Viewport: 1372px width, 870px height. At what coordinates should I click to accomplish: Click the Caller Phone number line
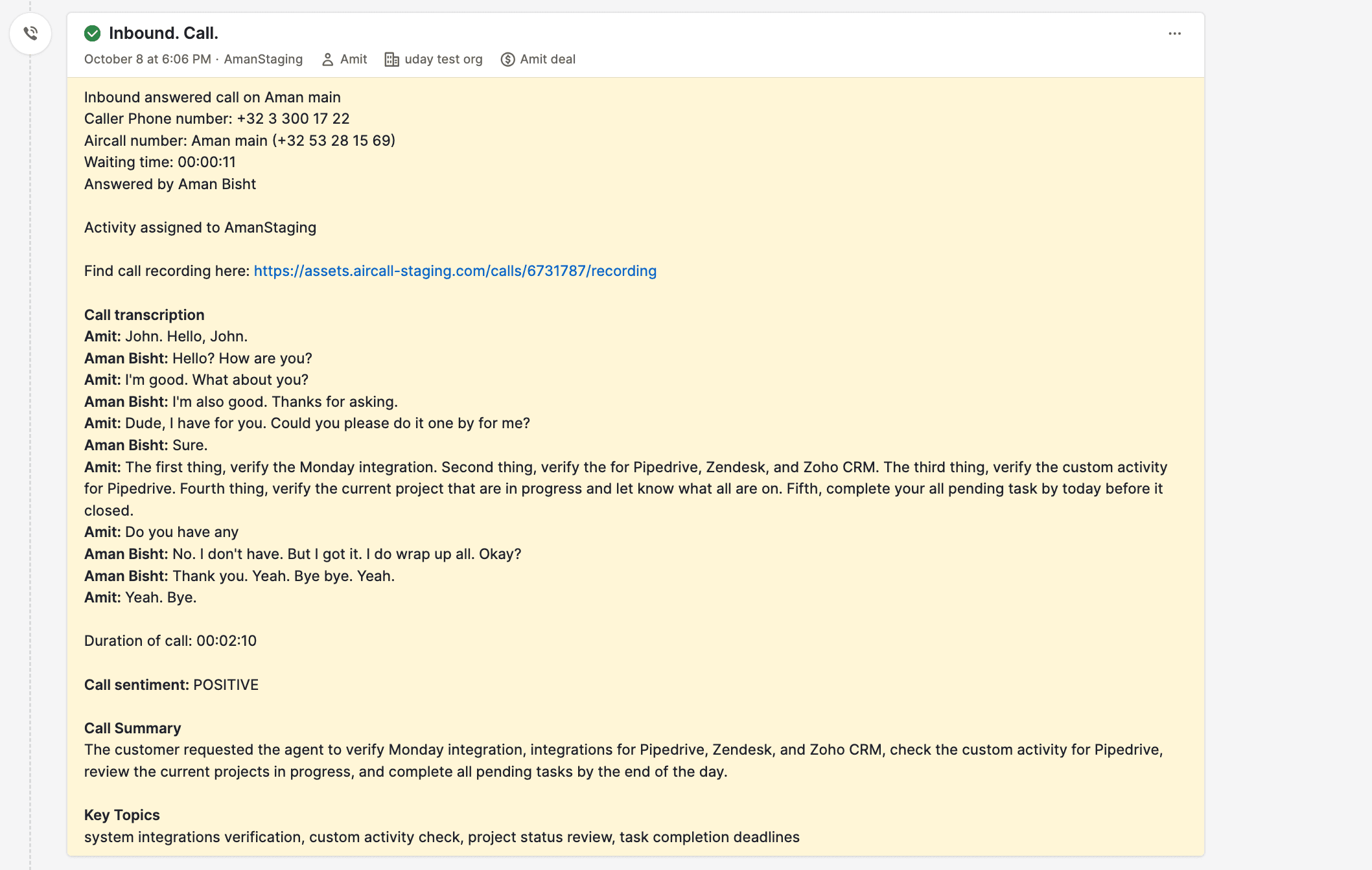[x=216, y=119]
